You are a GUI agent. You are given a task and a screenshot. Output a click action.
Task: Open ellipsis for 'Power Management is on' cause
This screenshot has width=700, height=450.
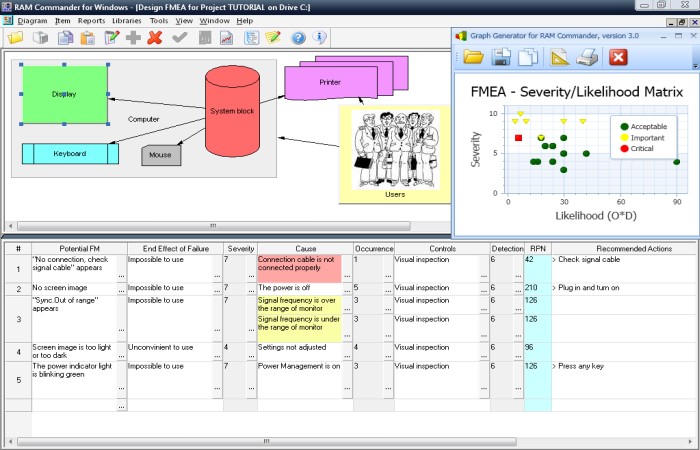(x=347, y=388)
